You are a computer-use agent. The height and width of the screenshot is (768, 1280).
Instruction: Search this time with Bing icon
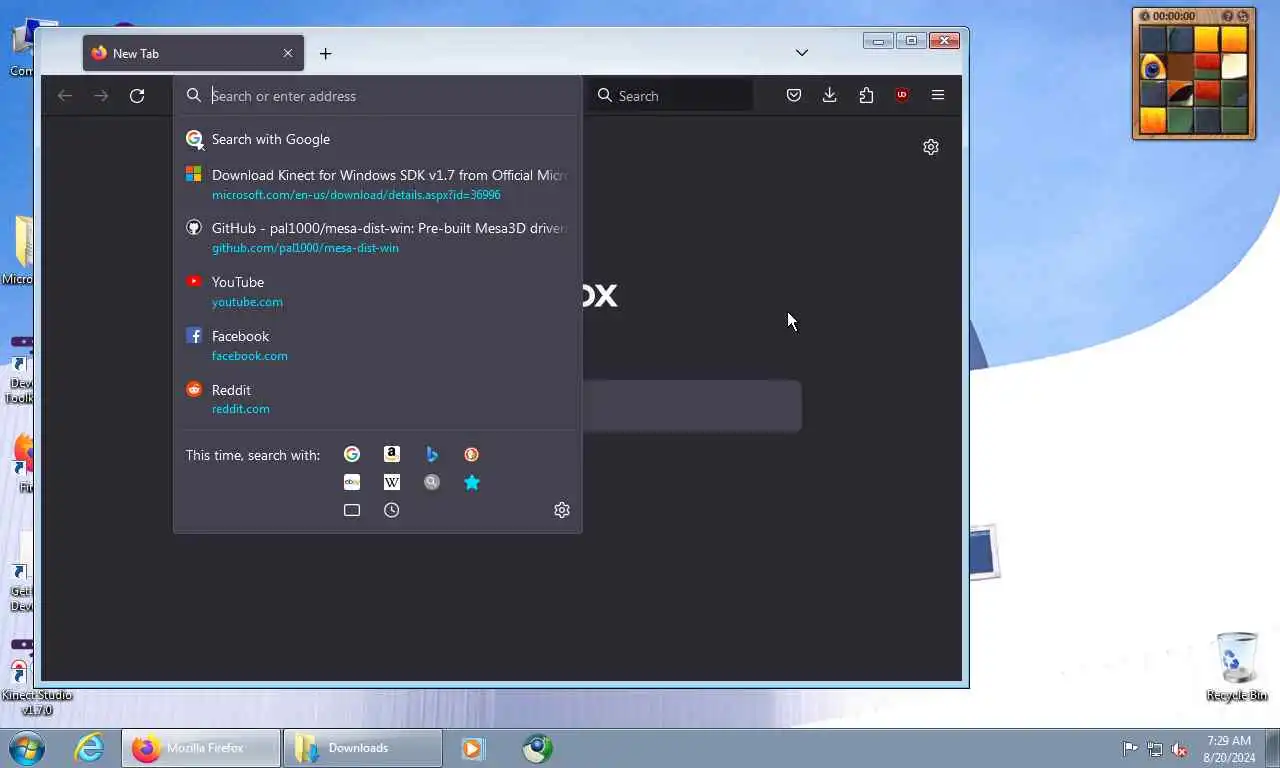coord(432,454)
